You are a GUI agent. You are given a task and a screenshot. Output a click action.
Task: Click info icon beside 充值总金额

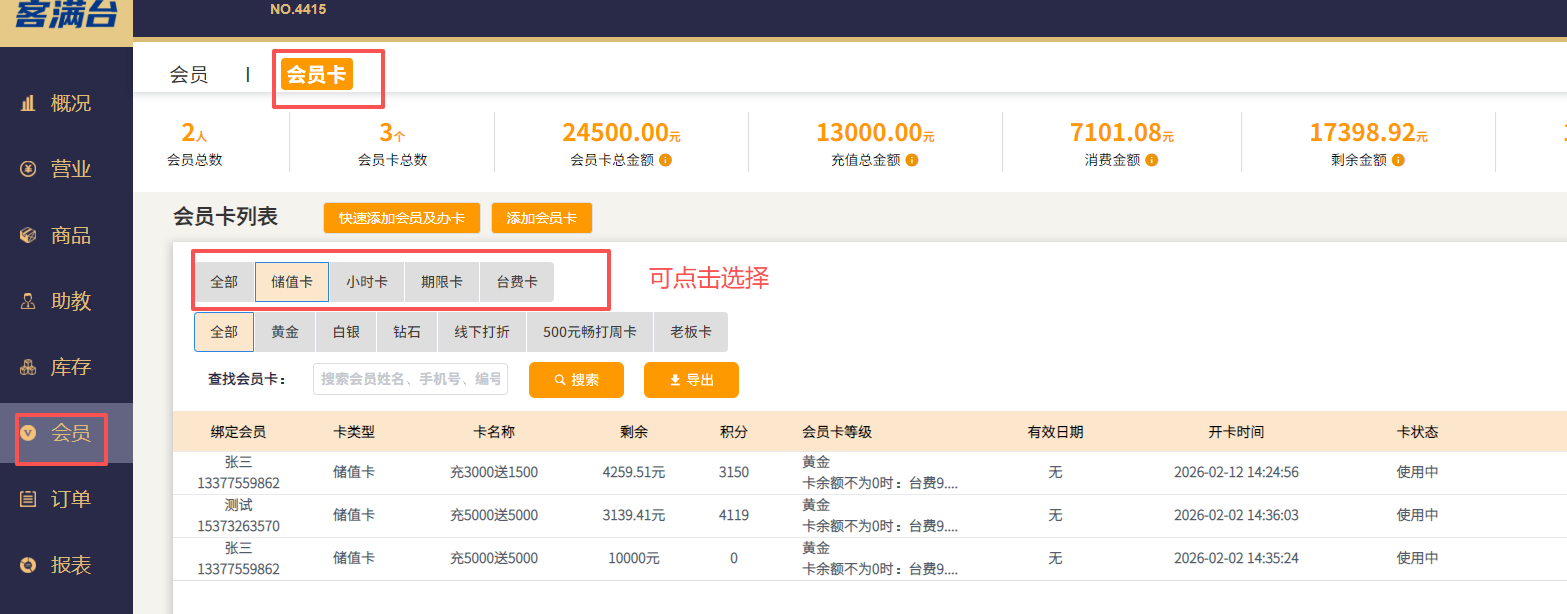click(x=912, y=160)
